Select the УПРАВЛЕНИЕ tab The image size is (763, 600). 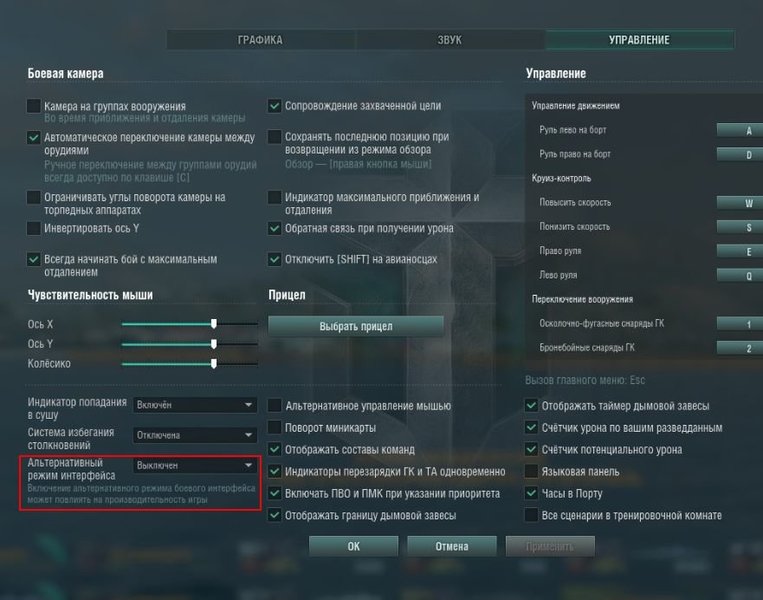point(638,40)
